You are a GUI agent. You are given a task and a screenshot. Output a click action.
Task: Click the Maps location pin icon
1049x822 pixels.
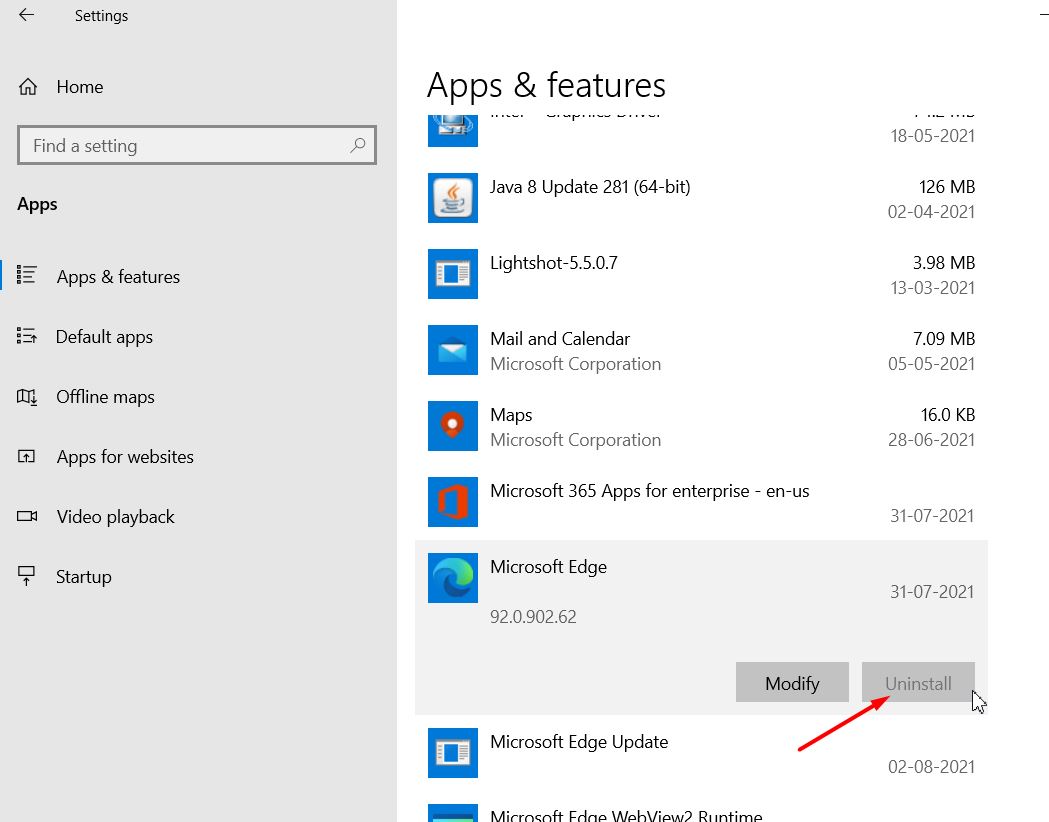click(453, 426)
